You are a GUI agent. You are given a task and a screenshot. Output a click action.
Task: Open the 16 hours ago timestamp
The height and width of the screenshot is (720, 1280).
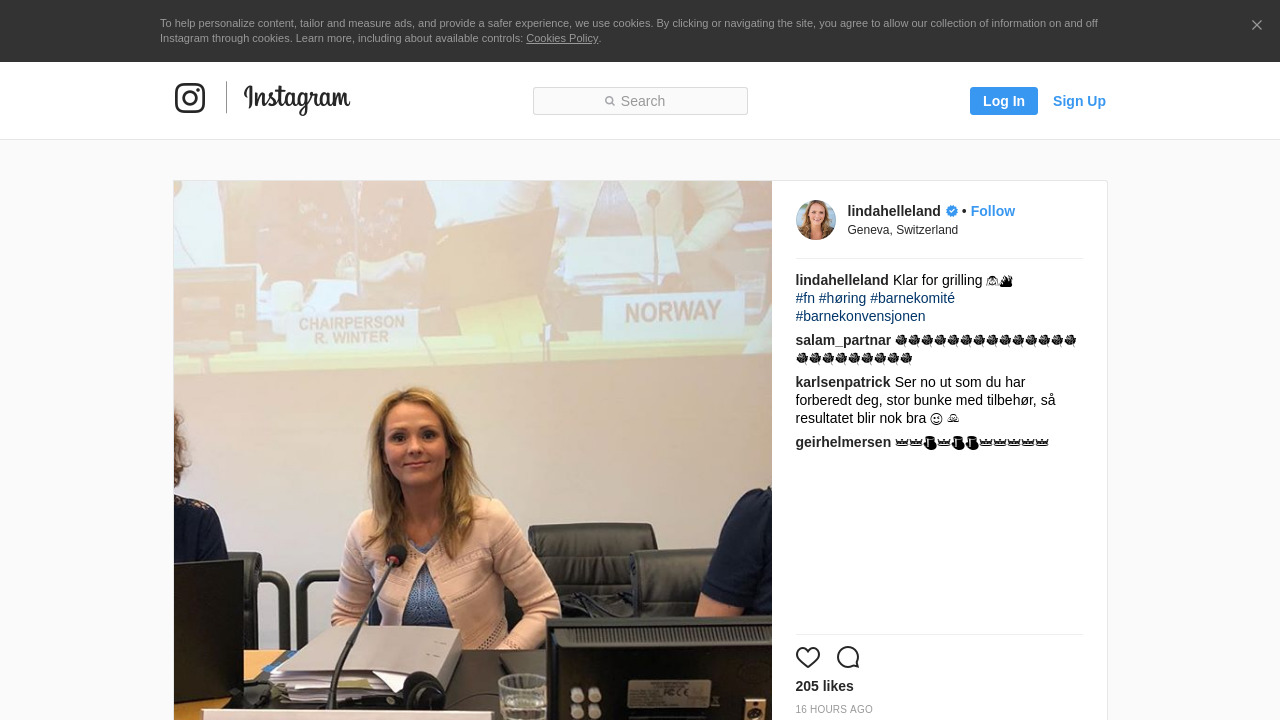coord(834,710)
